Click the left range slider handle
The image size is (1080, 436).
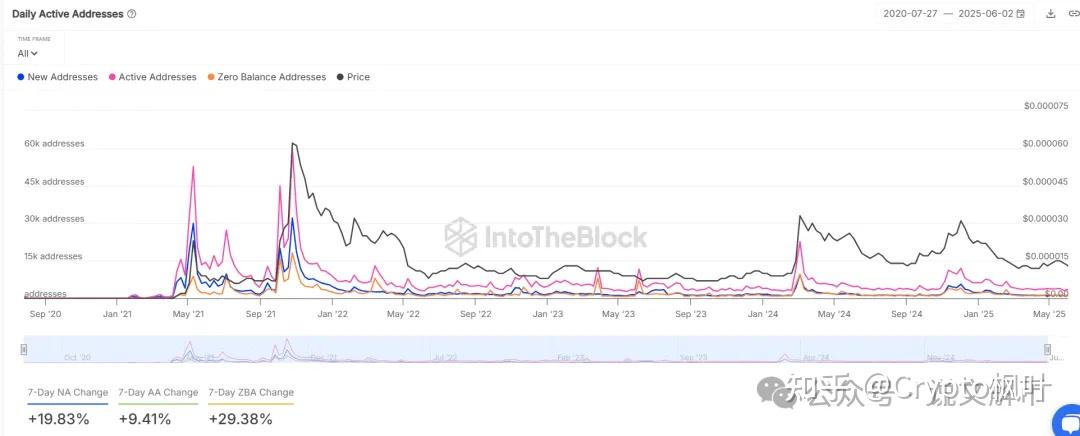(25, 349)
